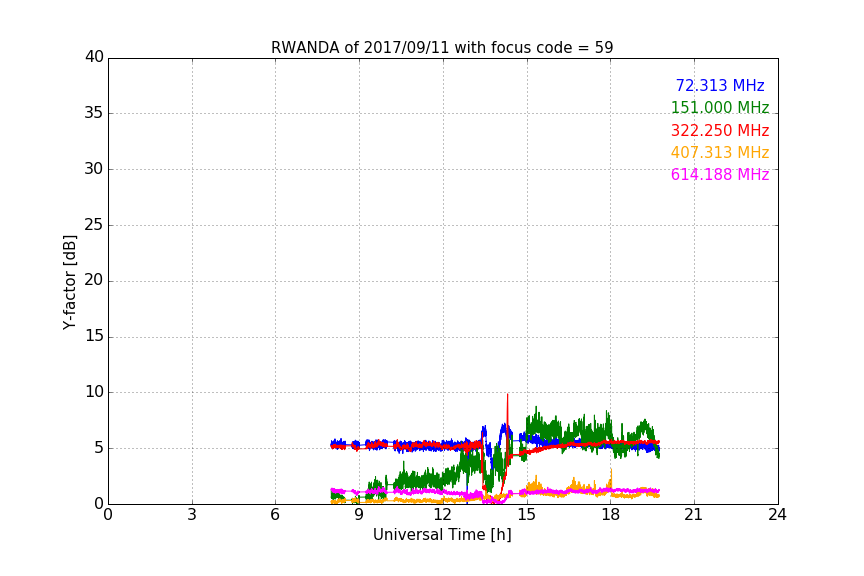Click the y-axis tick label 25
864x576 pixels.
pyautogui.click(x=94, y=225)
